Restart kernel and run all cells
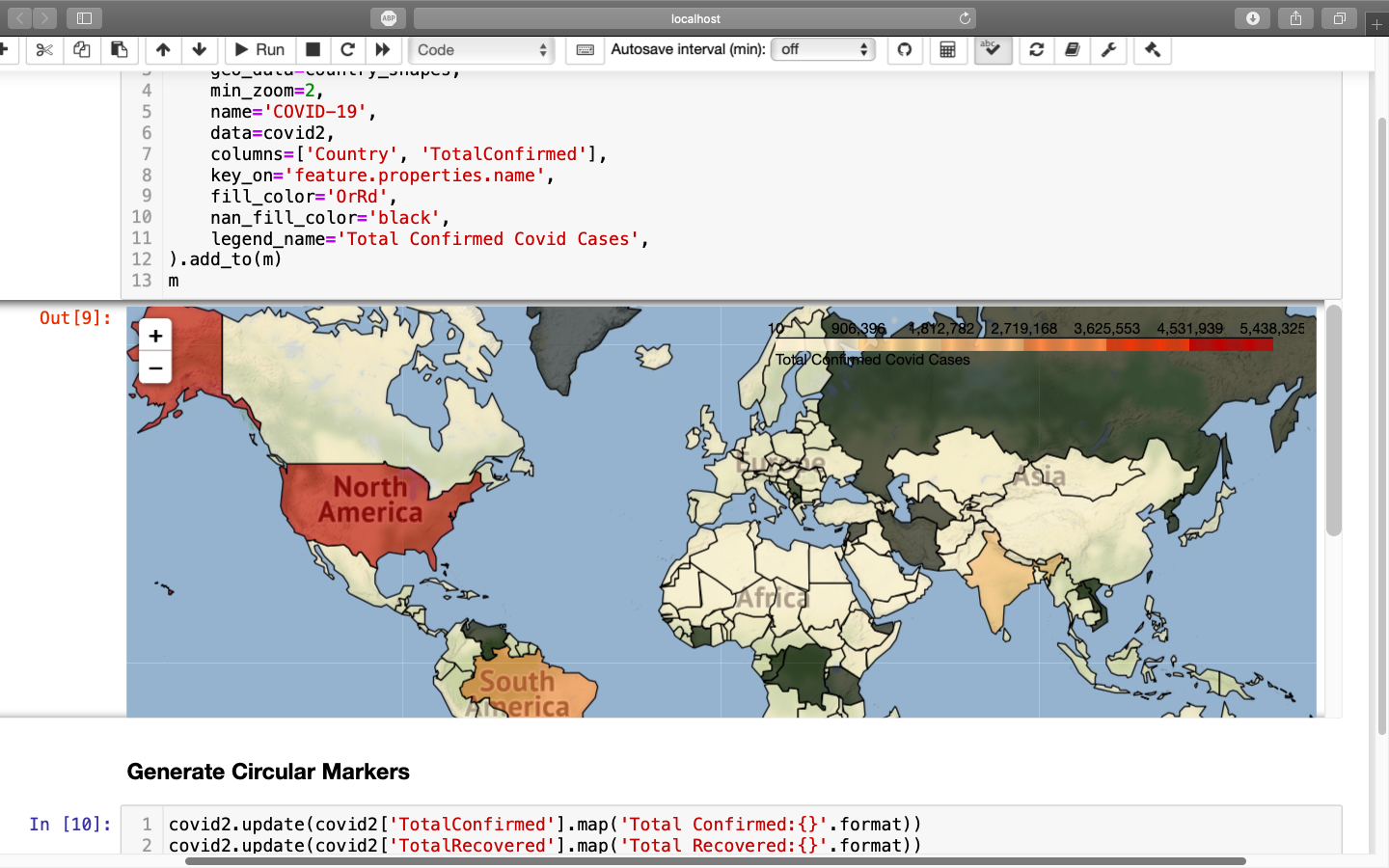Viewport: 1389px width, 868px height. [383, 50]
